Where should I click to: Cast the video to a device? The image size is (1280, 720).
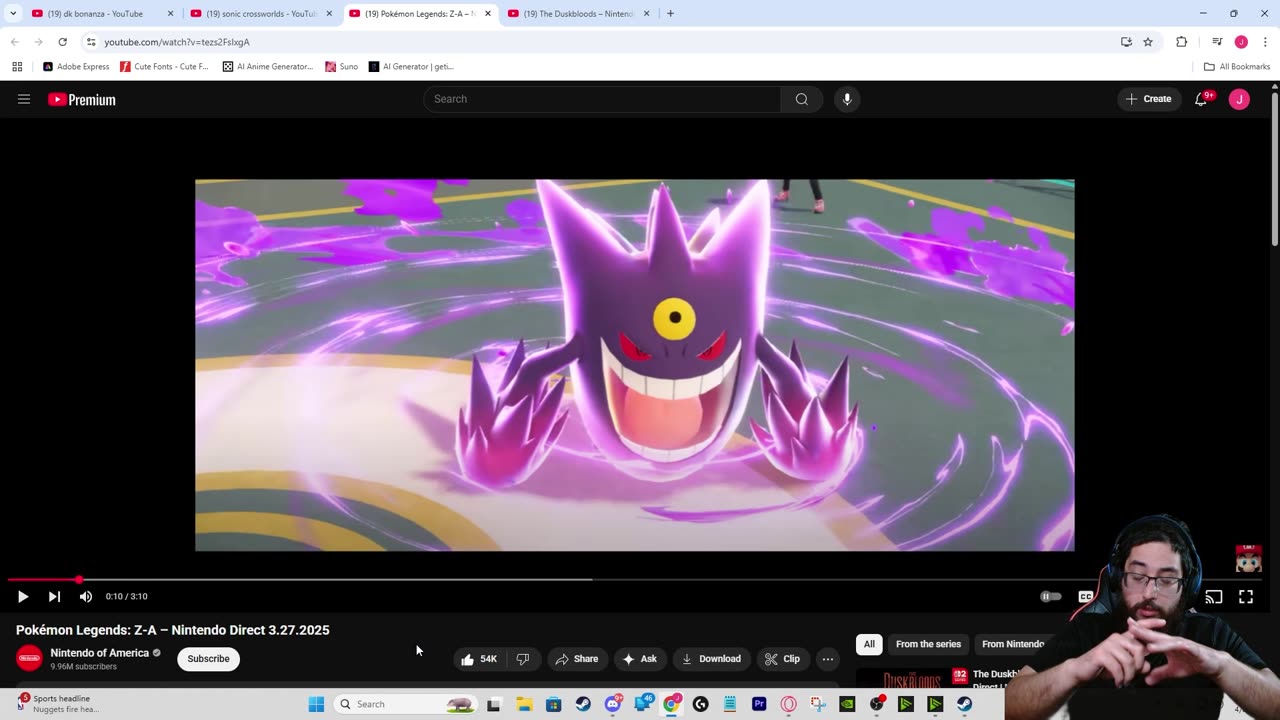(x=1214, y=597)
